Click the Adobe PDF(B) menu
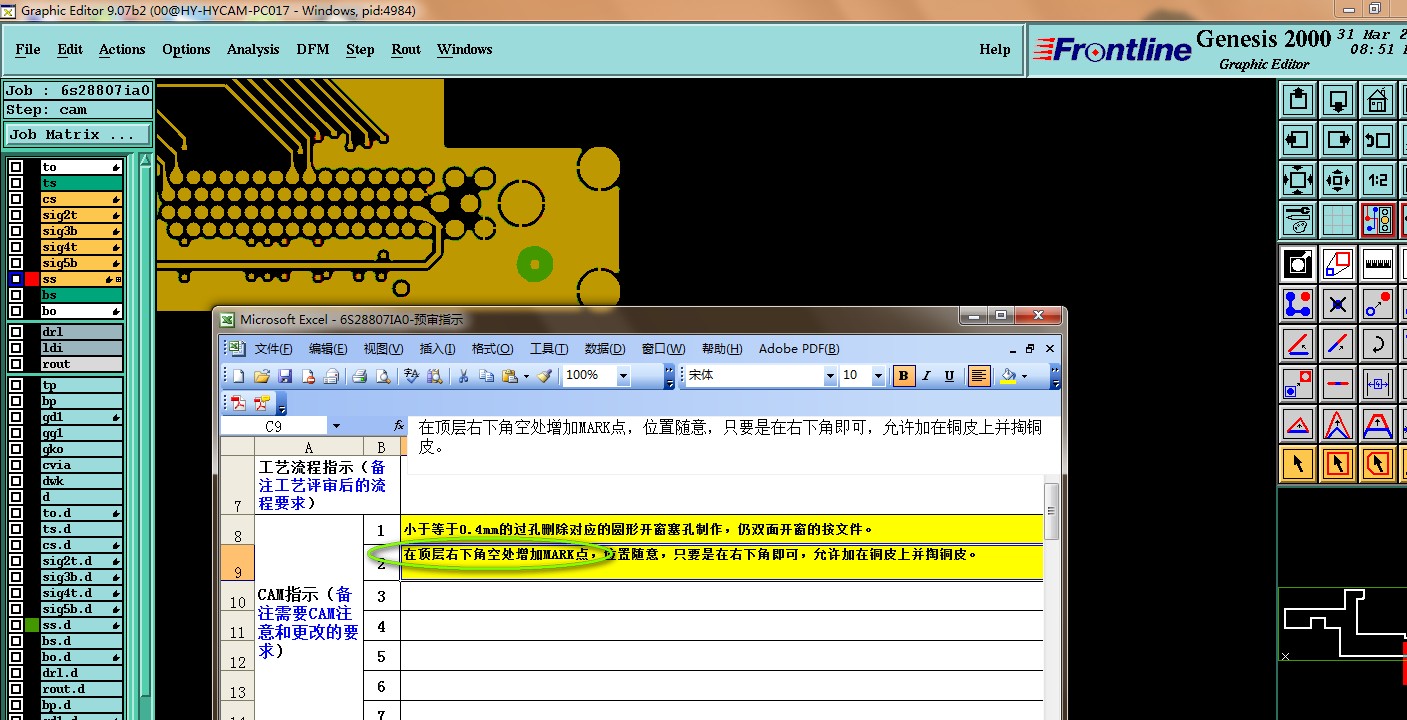 point(799,349)
